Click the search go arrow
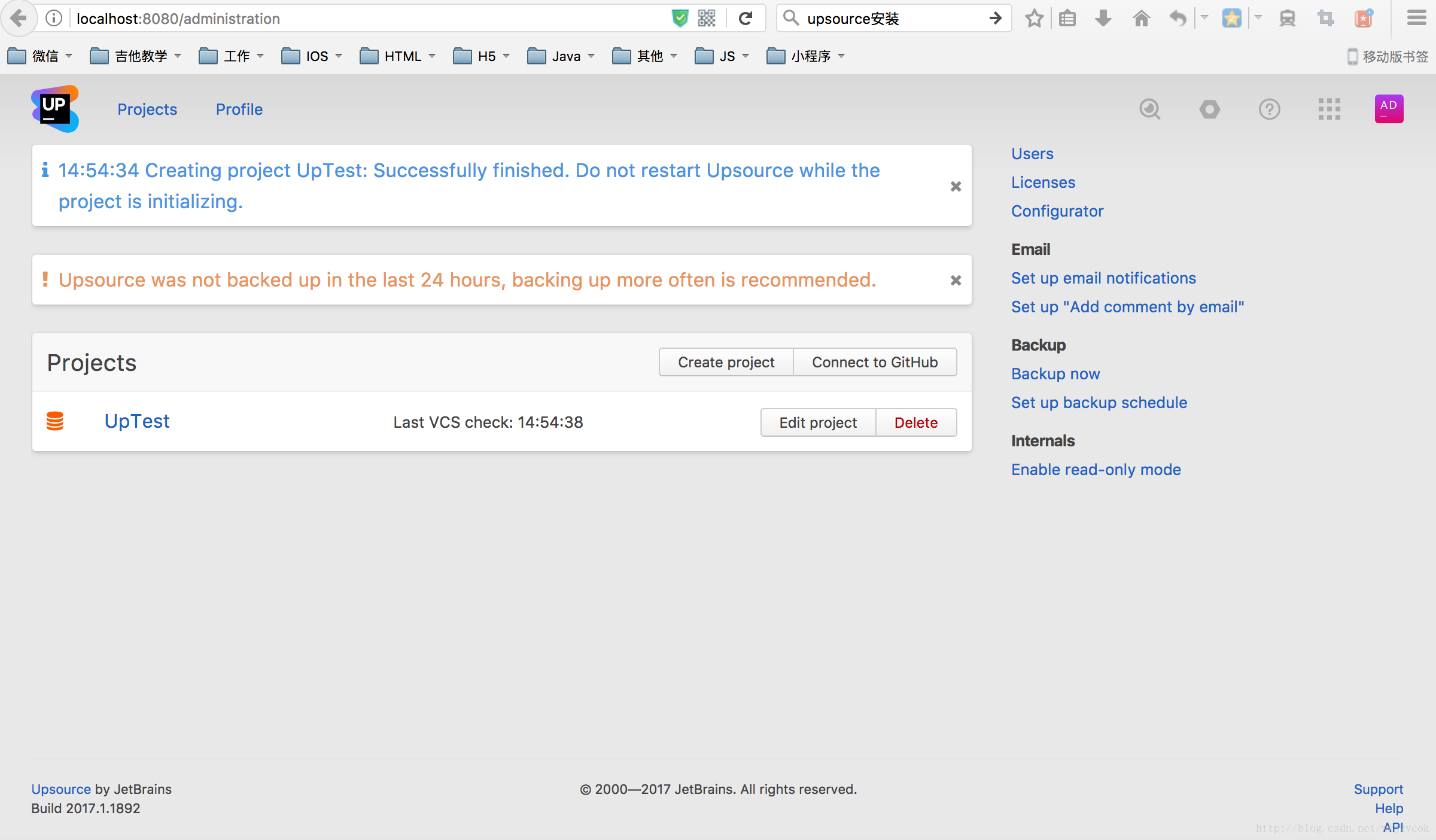The height and width of the screenshot is (840, 1436). pos(996,19)
